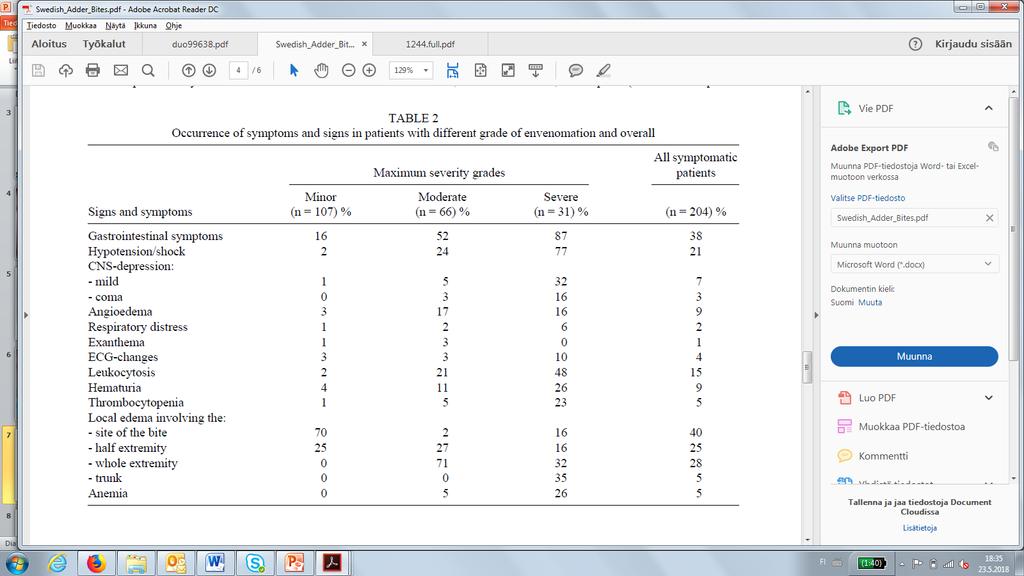Click the Muuta language link
The image size is (1024, 576).
(870, 302)
